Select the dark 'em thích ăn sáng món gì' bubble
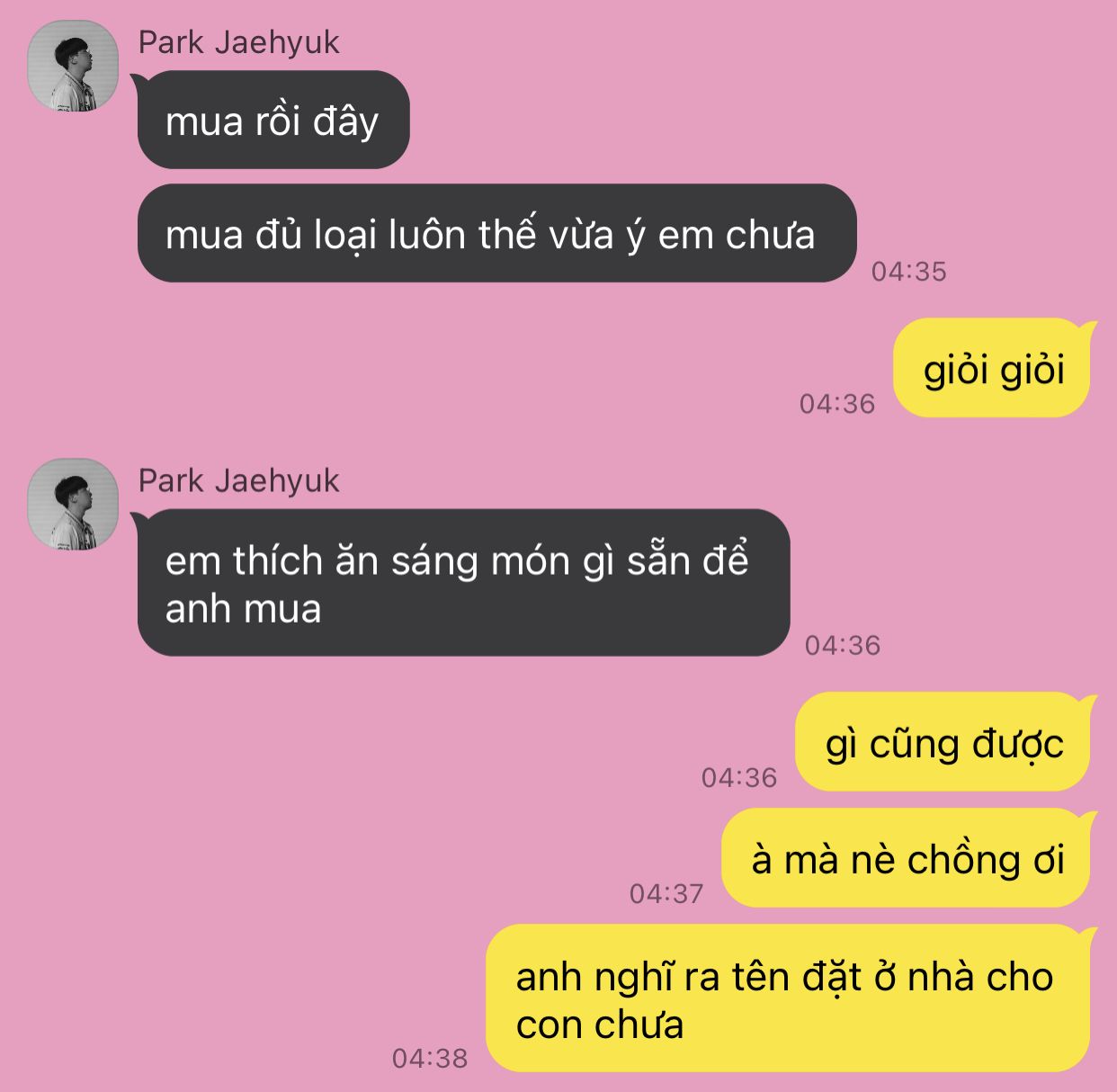The height and width of the screenshot is (1092, 1117). (x=463, y=583)
